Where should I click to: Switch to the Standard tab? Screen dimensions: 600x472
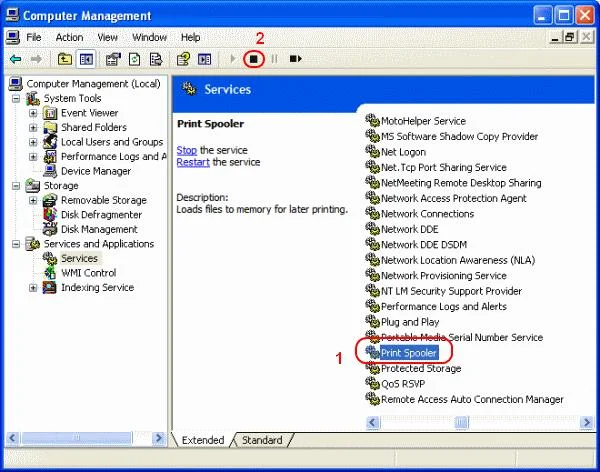pyautogui.click(x=262, y=440)
